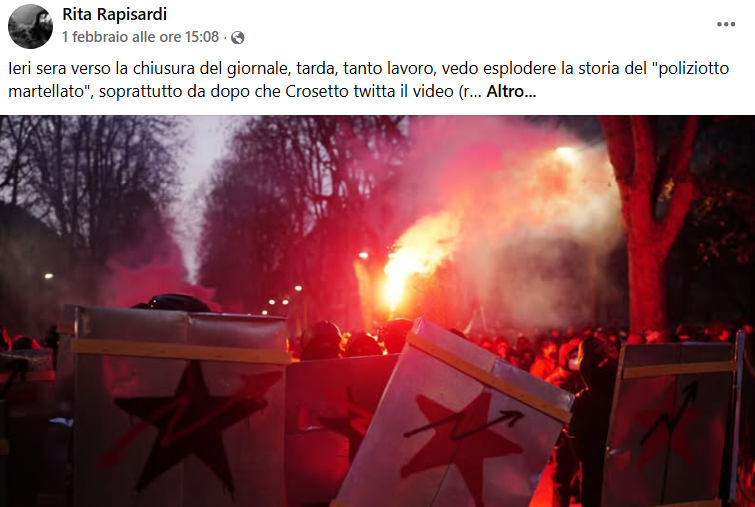Click the post text starting 'Ieri sera verso'

(x=368, y=80)
